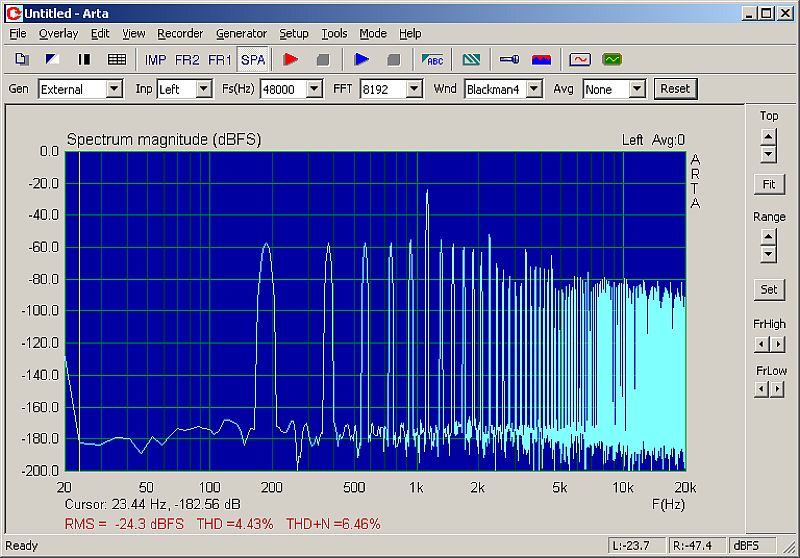Image resolution: width=800 pixels, height=558 pixels.
Task: Click the 'Left Avg:0' plot label
Action: click(653, 140)
